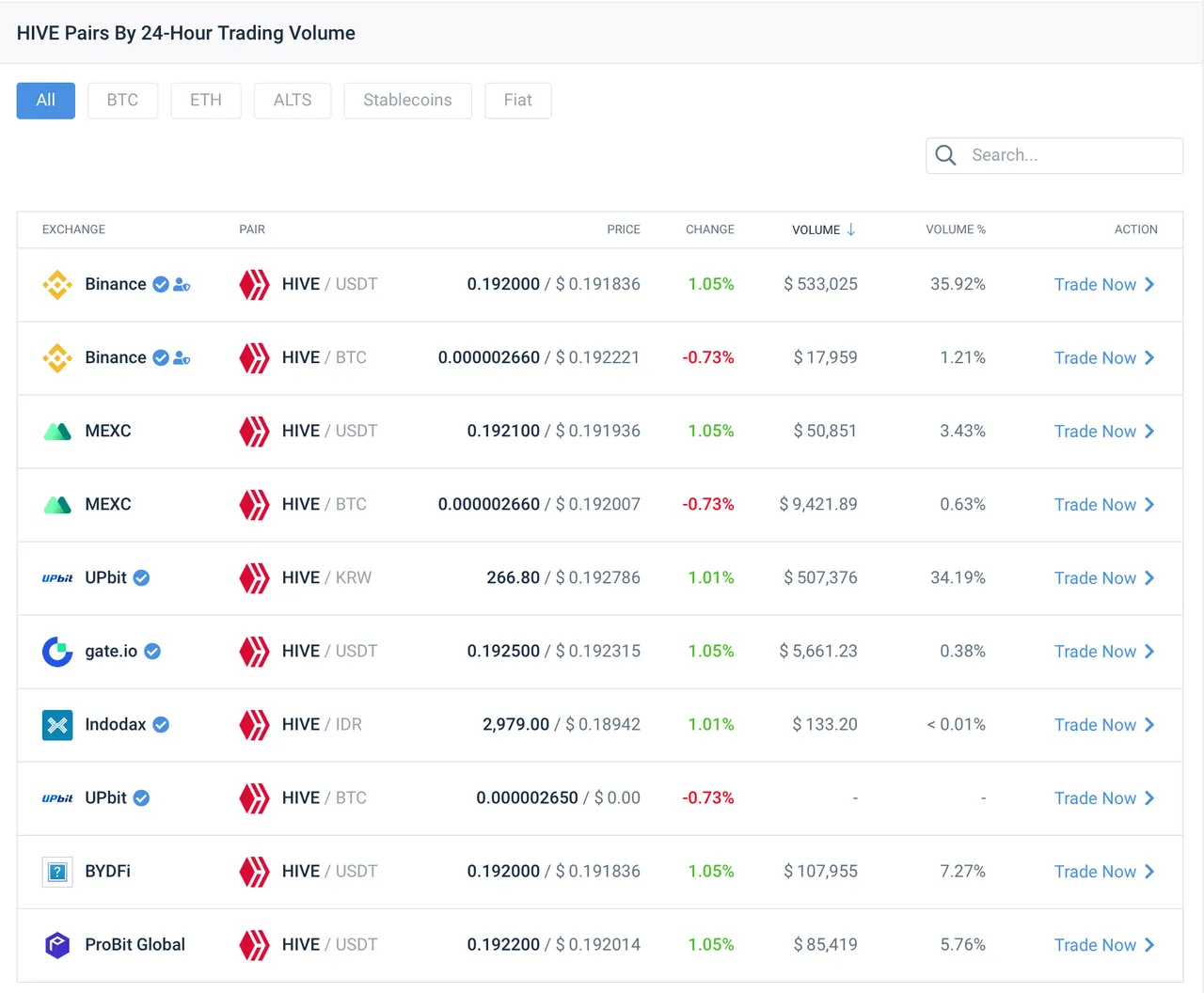
Task: Sort by the CHANGE column header
Action: tap(710, 229)
